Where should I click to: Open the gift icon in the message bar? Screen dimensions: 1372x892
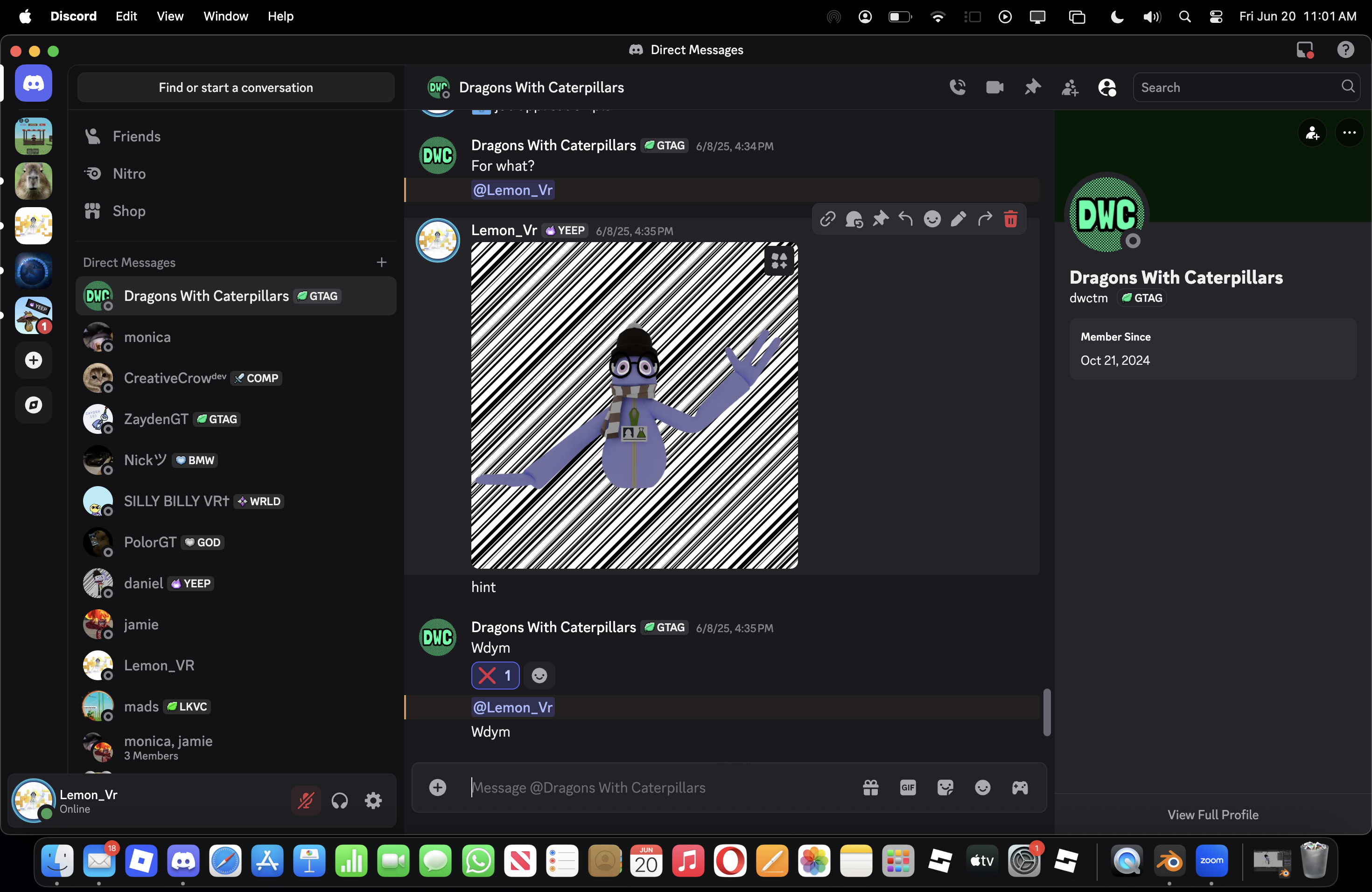pyautogui.click(x=870, y=787)
